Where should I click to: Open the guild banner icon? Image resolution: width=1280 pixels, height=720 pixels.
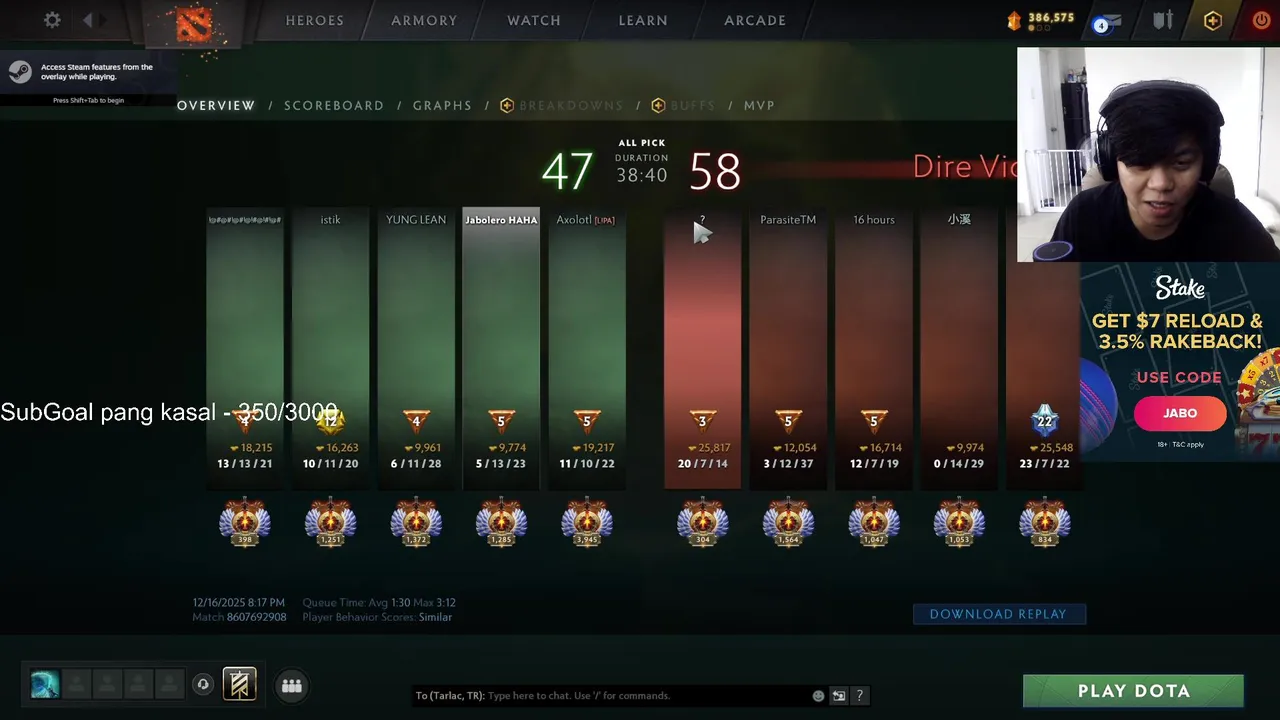[x=239, y=684]
